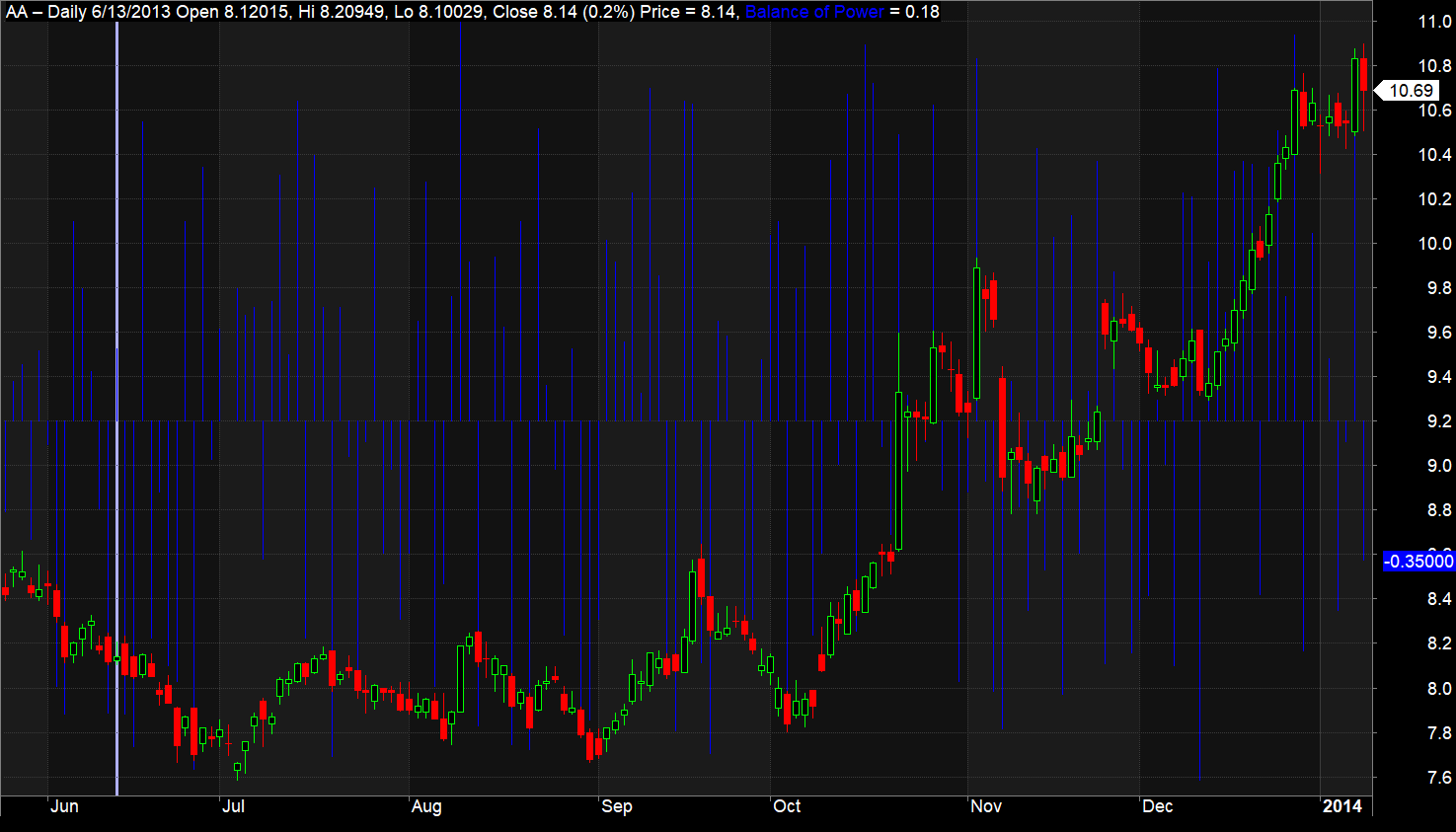
Task: Click the blue 'Balance of Power' title label
Action: point(814,12)
